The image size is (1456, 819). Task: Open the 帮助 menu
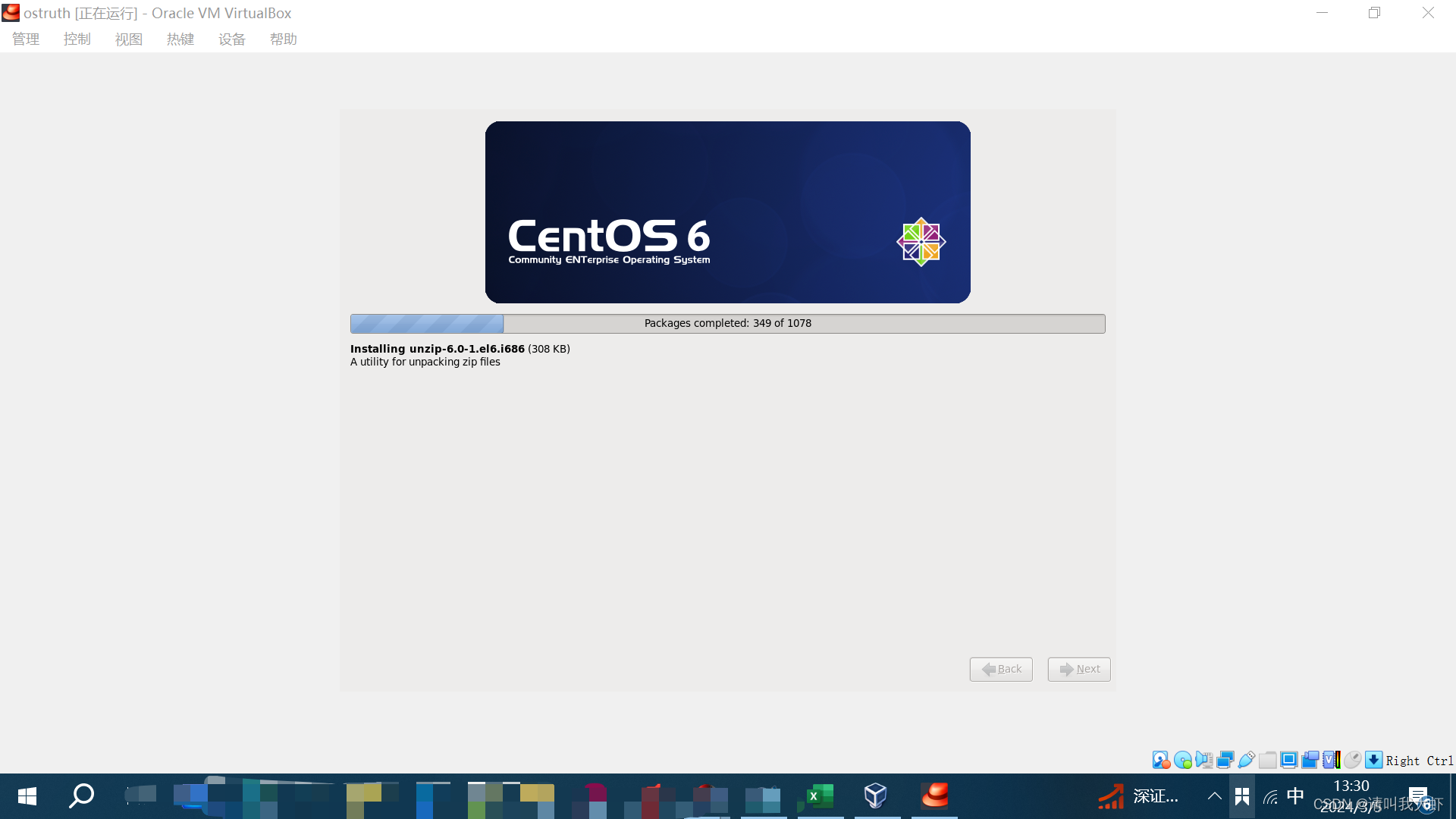(x=284, y=39)
